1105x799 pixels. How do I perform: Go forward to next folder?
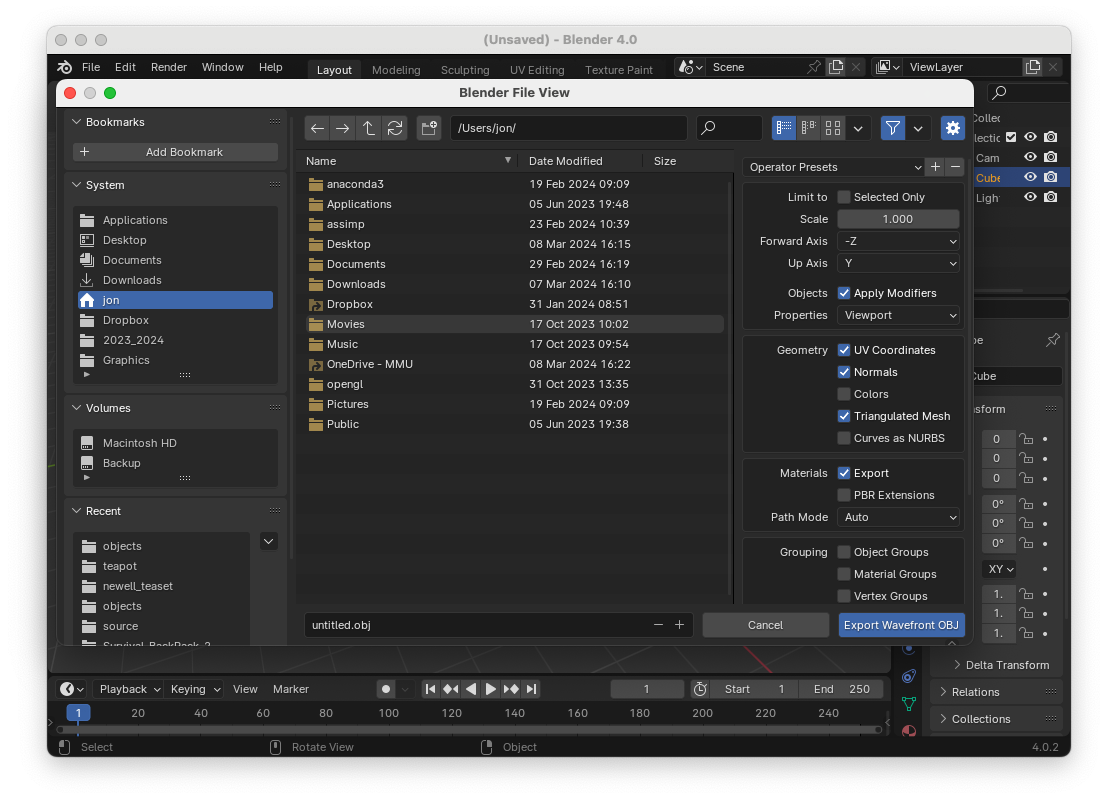[342, 128]
